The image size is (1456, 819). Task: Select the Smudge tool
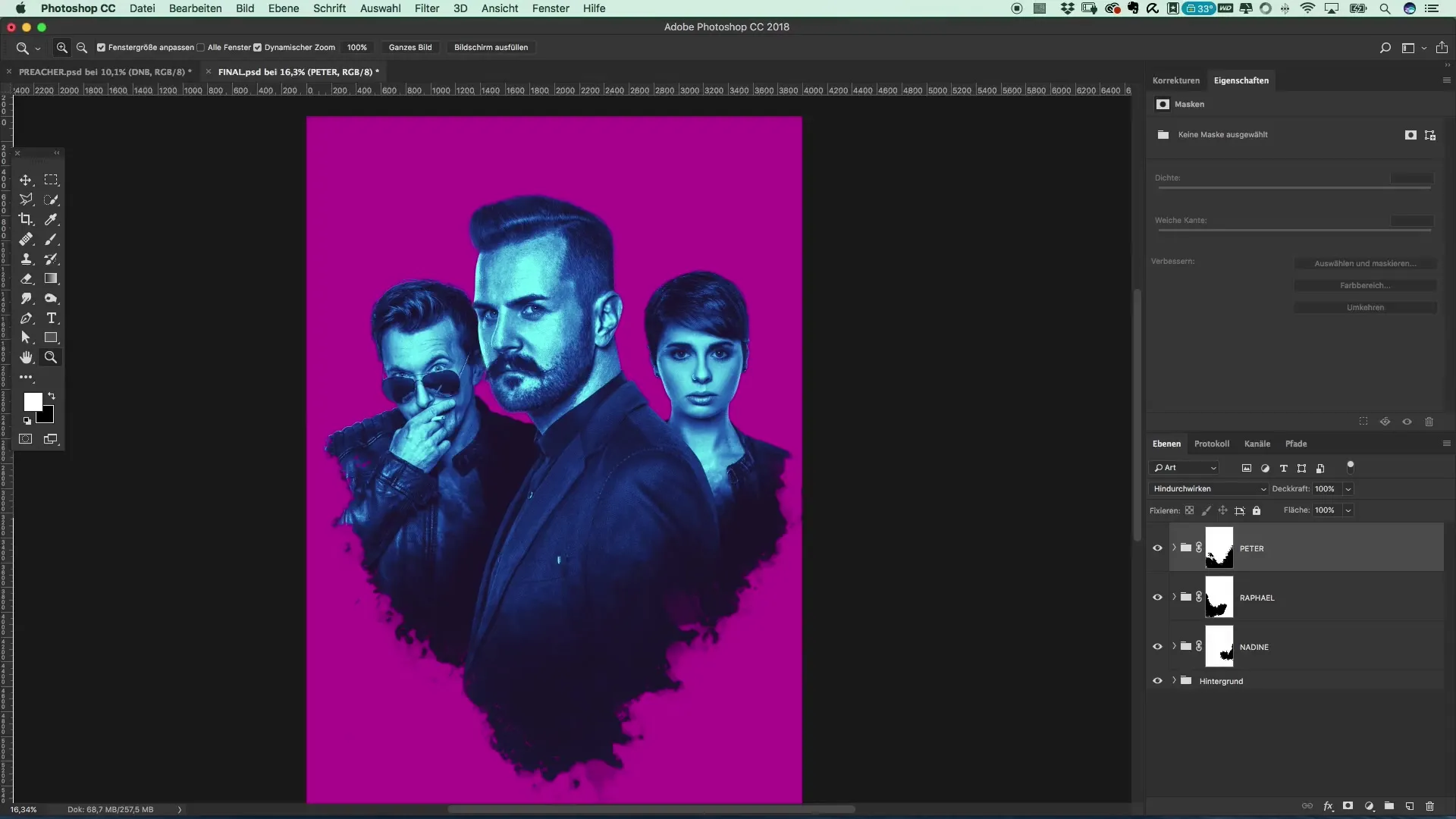tap(26, 298)
